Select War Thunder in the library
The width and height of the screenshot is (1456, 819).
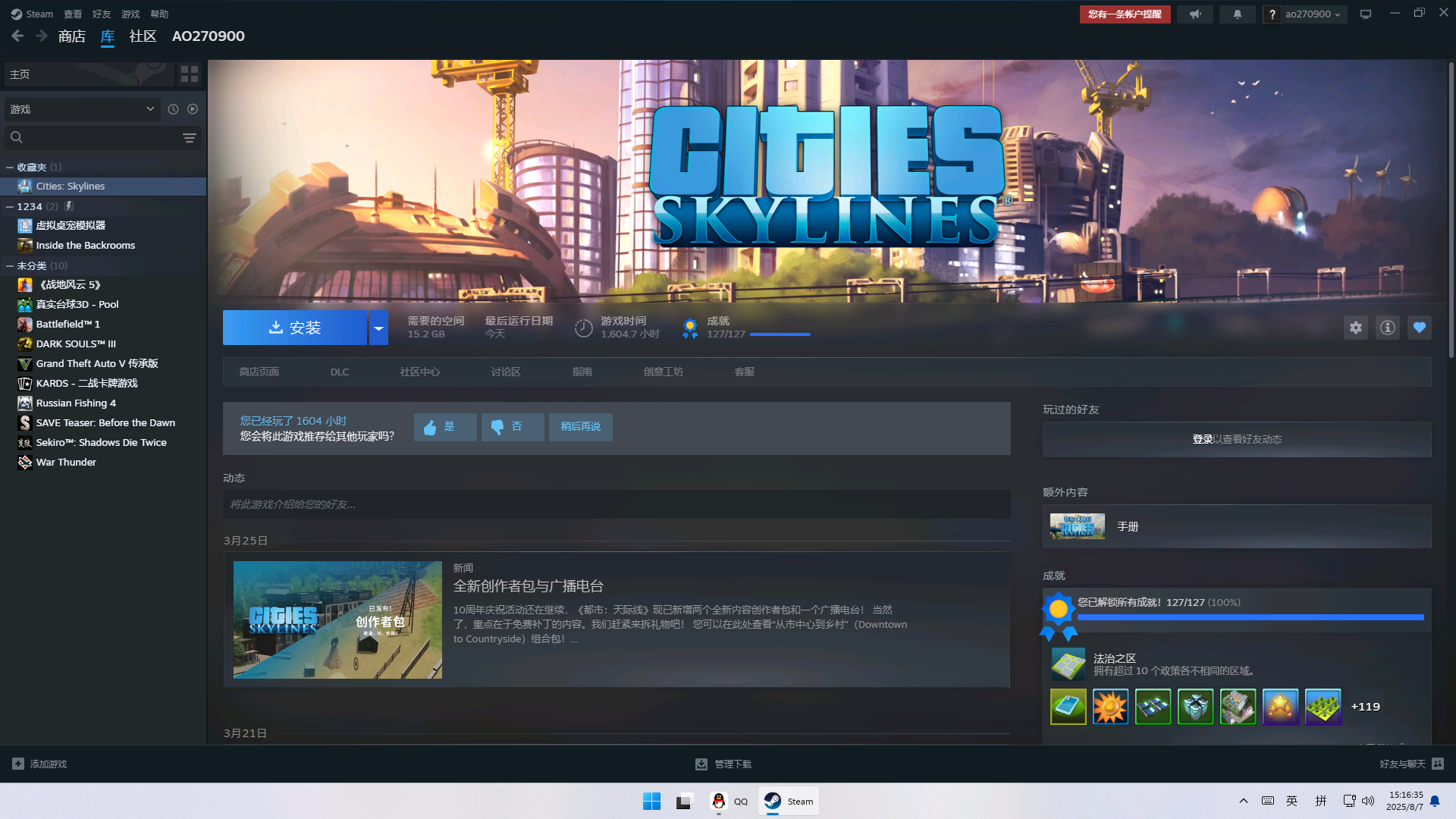pos(103,463)
